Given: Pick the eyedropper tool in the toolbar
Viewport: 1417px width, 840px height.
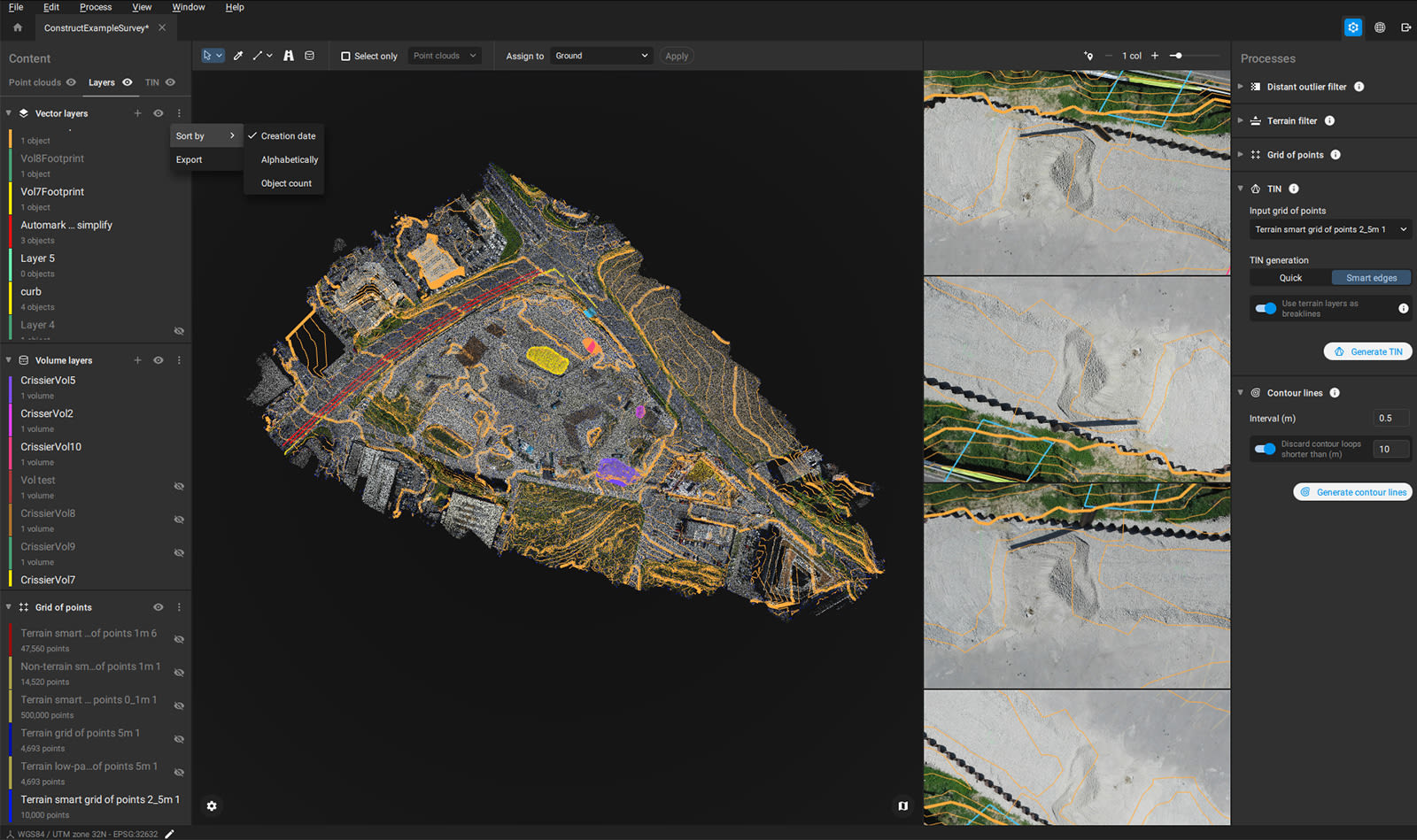Looking at the screenshot, I should click(237, 55).
